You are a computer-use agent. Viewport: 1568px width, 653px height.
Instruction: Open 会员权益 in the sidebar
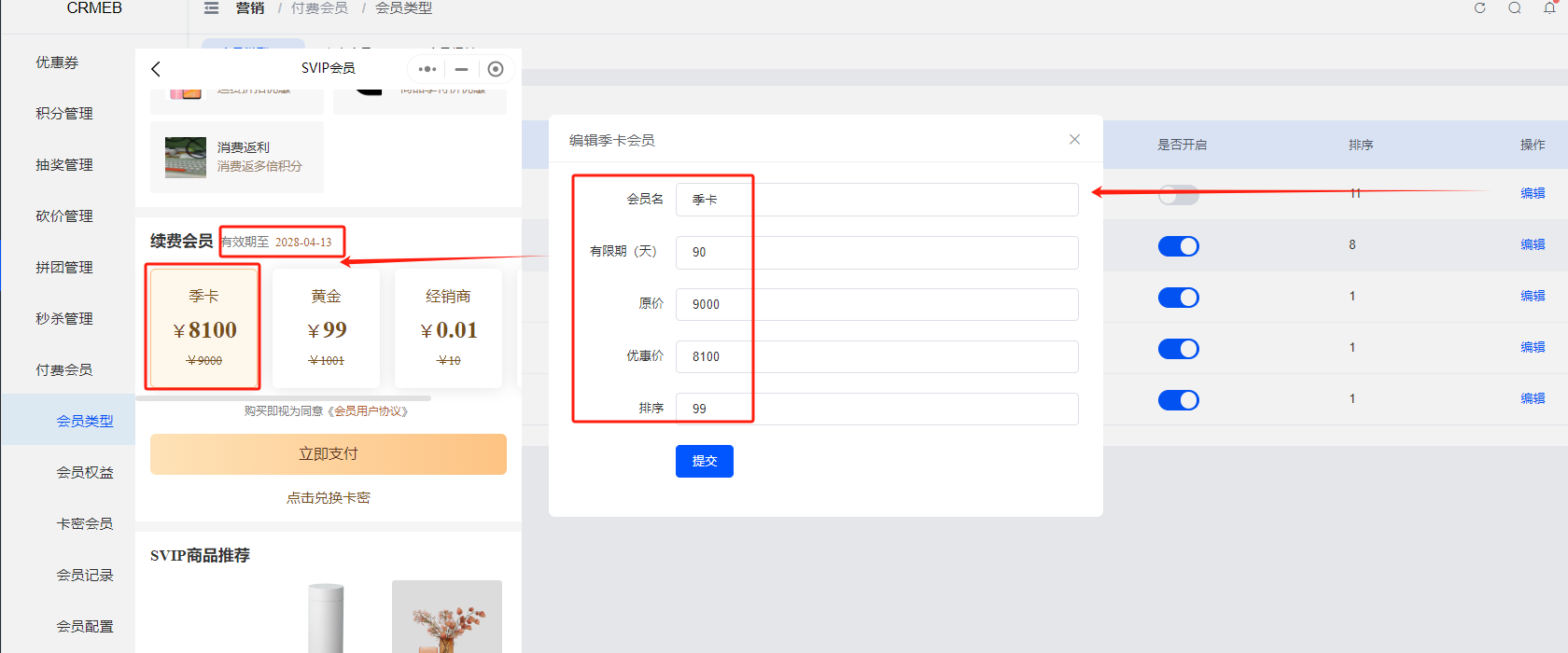pos(85,473)
